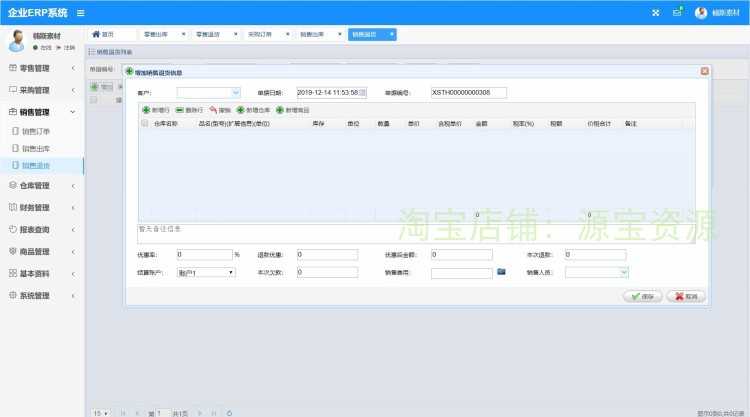750x417 pixels.
Task: Open the messages icon in top bar
Action: (x=677, y=12)
